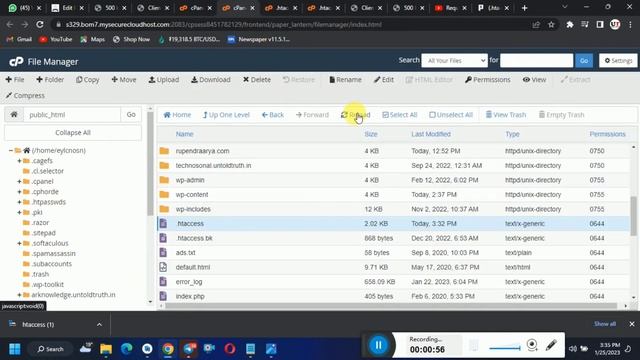640x360 pixels.
Task: Select the default.html file icon
Action: tap(163, 267)
